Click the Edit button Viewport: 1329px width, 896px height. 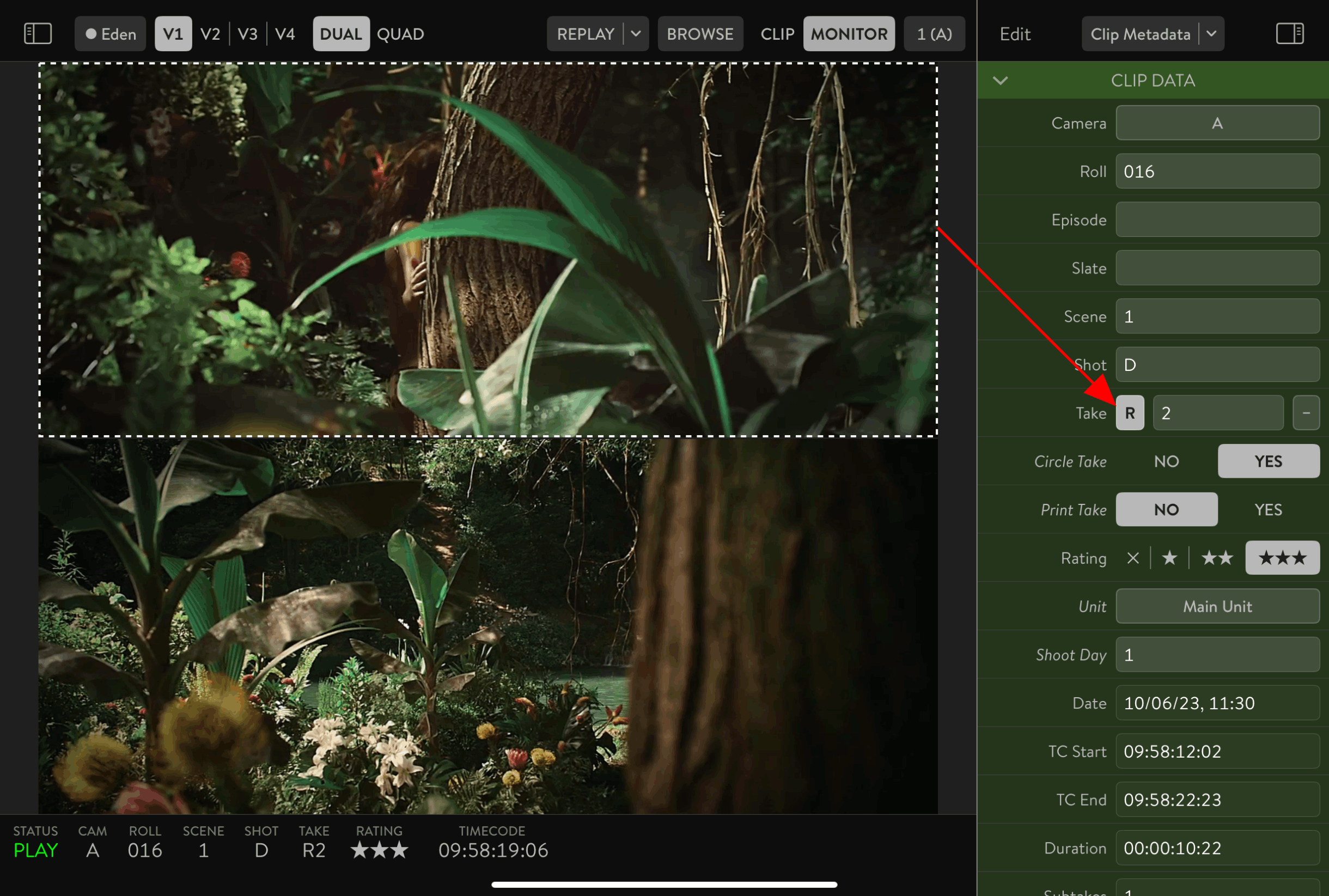coord(1015,34)
